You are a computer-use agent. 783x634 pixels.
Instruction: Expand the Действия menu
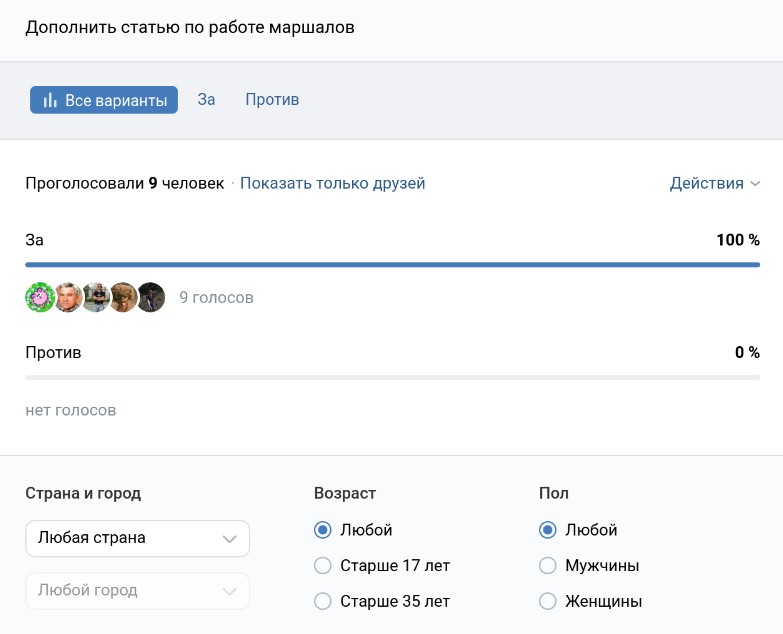[714, 183]
